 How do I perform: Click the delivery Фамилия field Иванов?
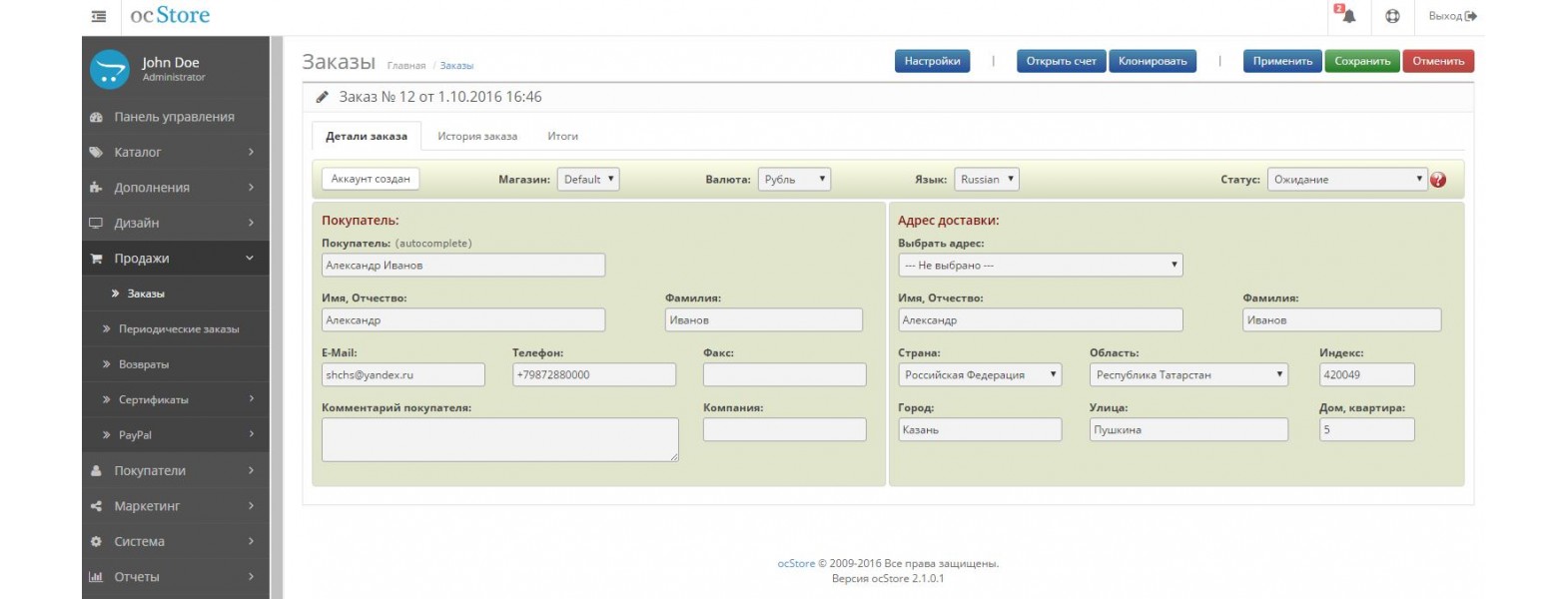tap(1342, 320)
